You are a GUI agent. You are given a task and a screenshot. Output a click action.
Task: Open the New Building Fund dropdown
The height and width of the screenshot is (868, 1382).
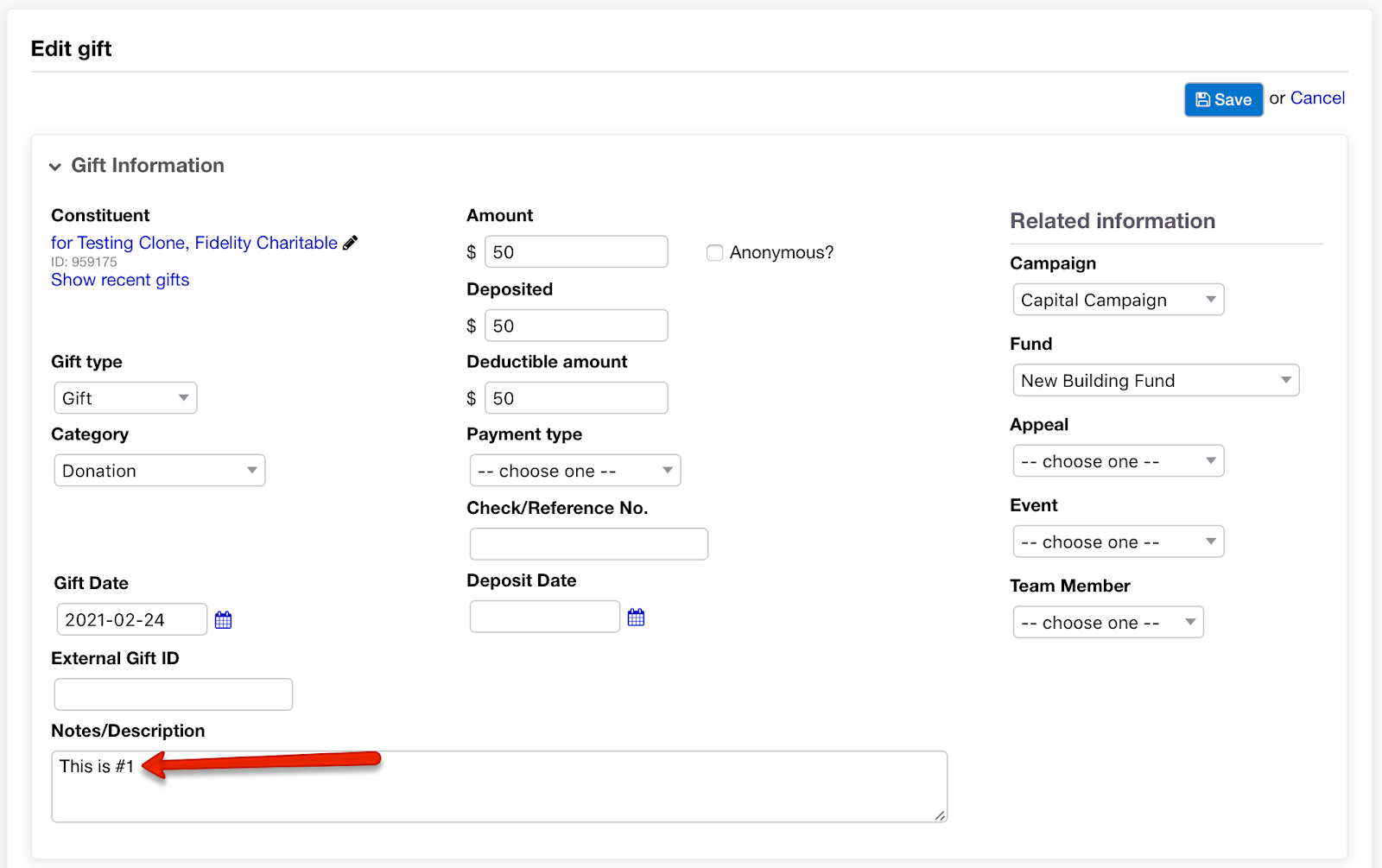click(x=1155, y=381)
